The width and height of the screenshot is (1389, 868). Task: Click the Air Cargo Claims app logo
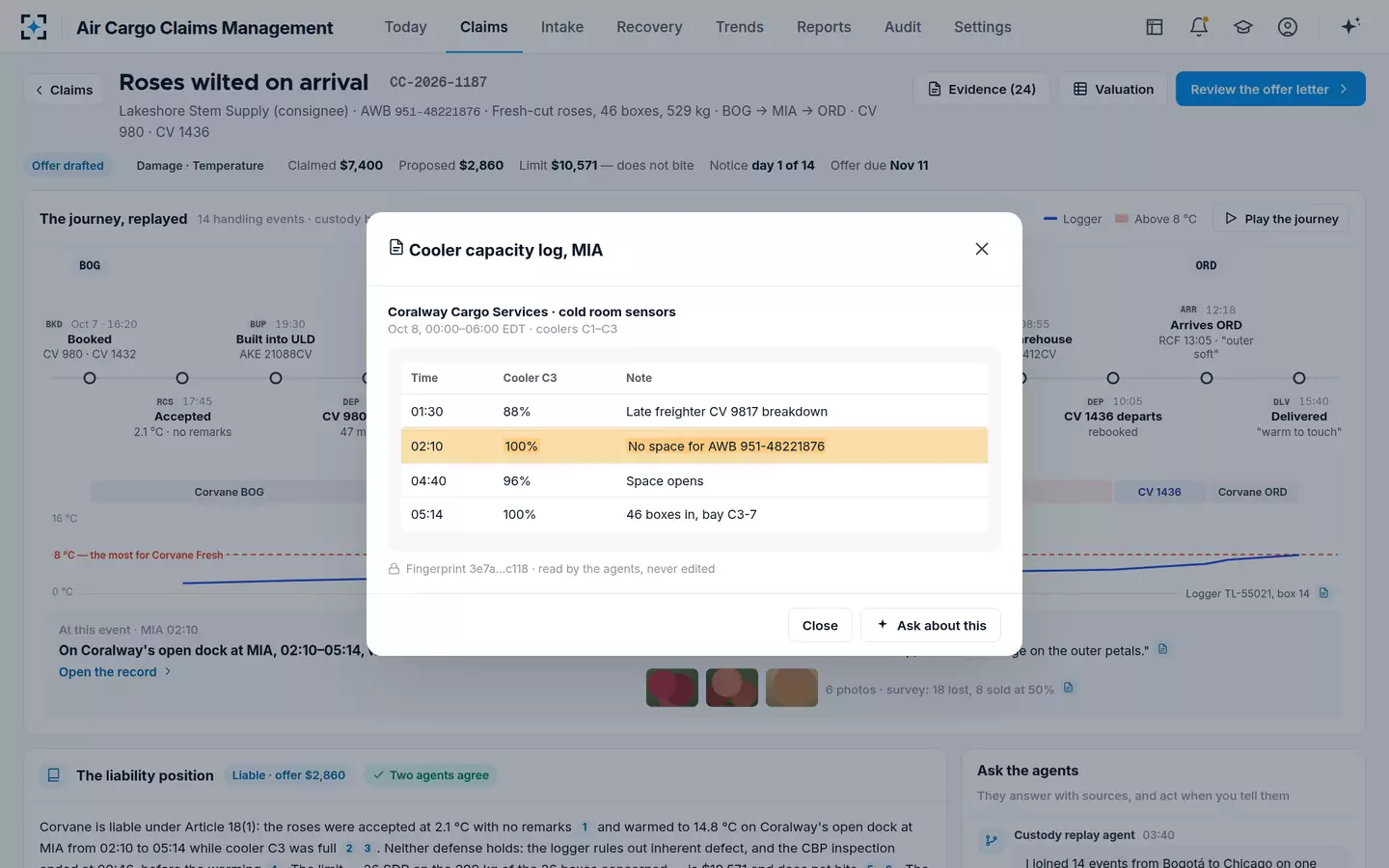point(34,27)
